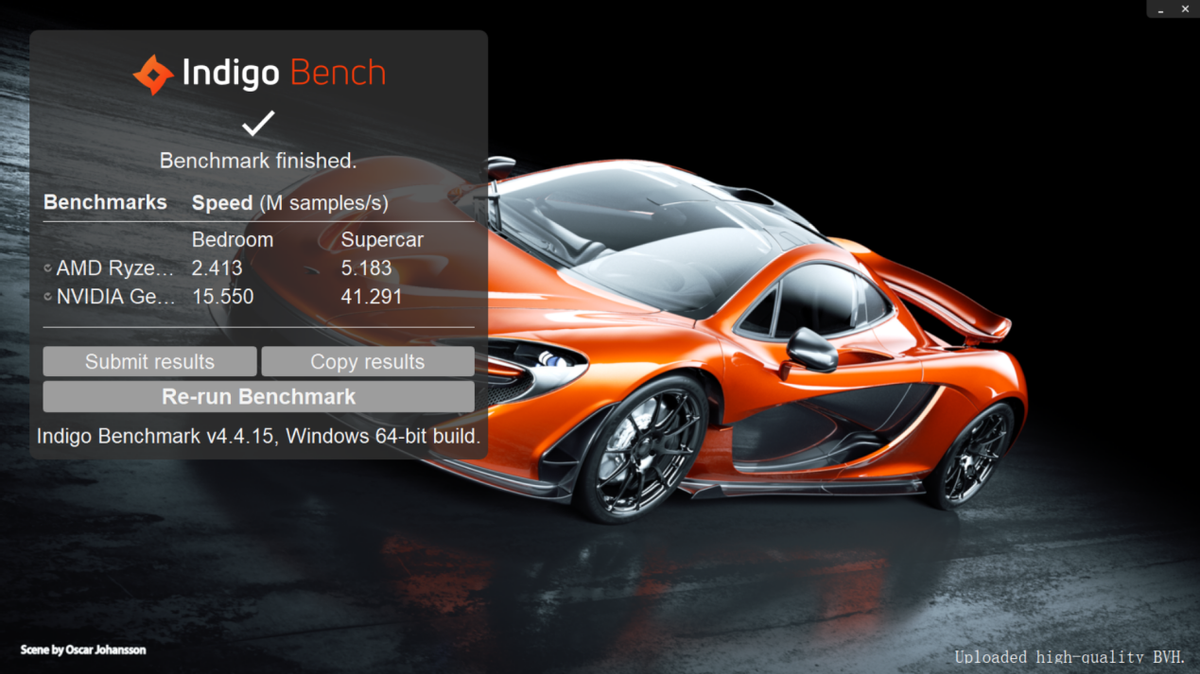Click the 'Indigo Bench' title text
The height and width of the screenshot is (674, 1200).
point(283,73)
